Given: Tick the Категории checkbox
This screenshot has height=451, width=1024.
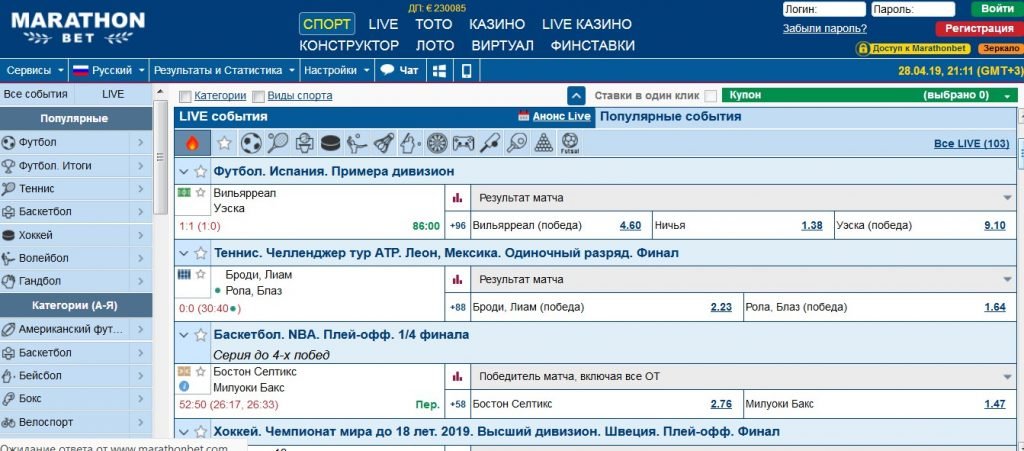Looking at the screenshot, I should [x=185, y=97].
